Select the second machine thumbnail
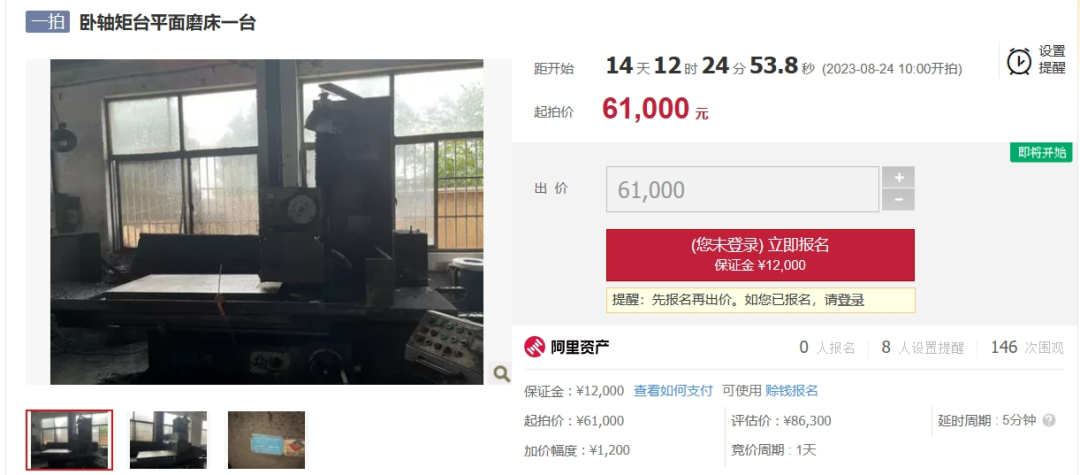Image resolution: width=1080 pixels, height=475 pixels. [x=169, y=440]
